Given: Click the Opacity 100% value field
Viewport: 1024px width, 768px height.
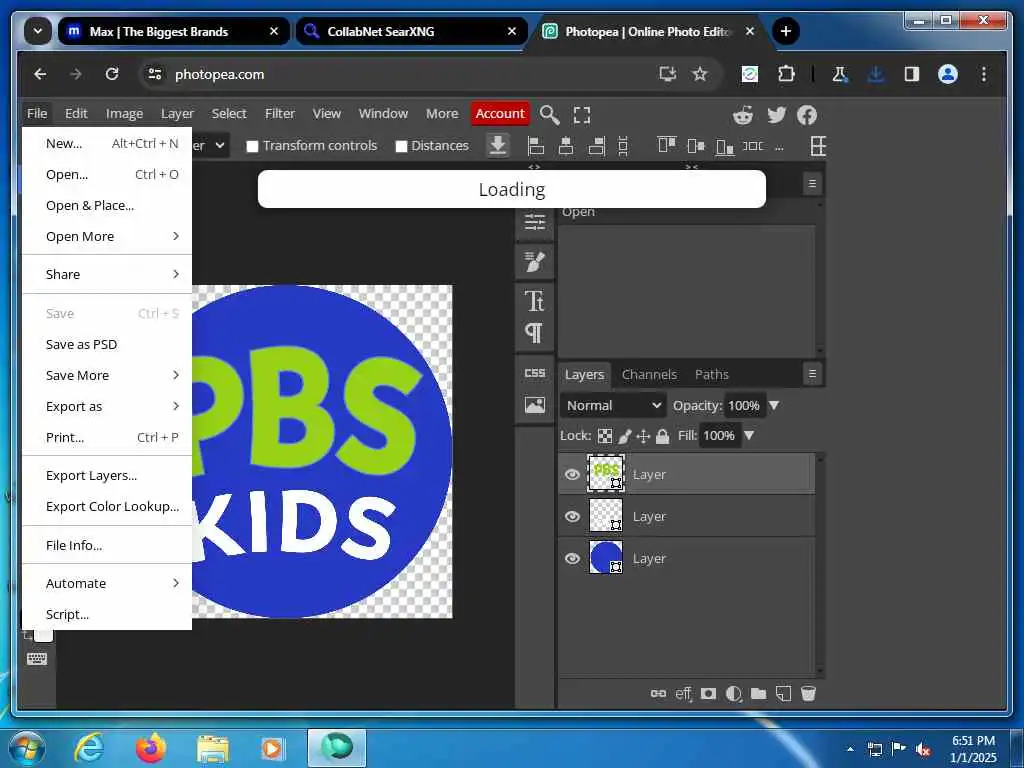Looking at the screenshot, I should pos(743,406).
